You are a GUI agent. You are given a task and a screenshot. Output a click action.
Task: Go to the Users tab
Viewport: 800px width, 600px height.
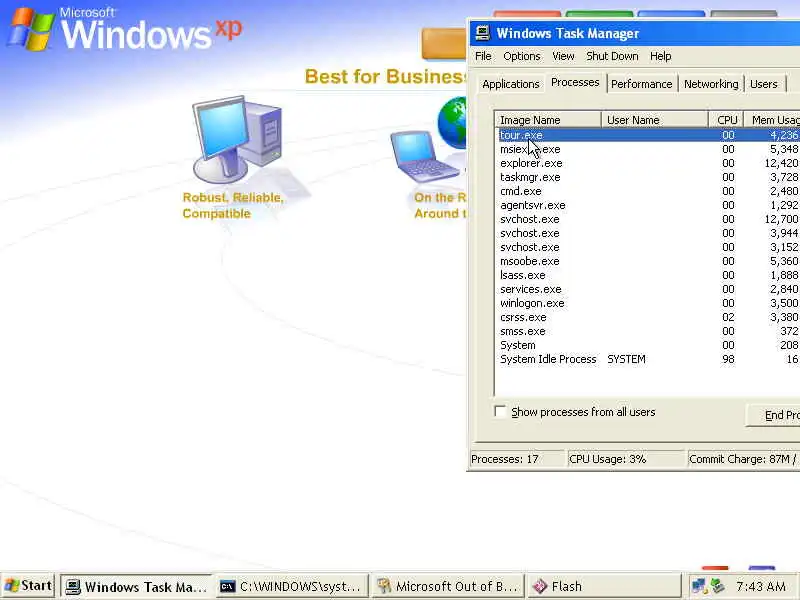tap(763, 84)
